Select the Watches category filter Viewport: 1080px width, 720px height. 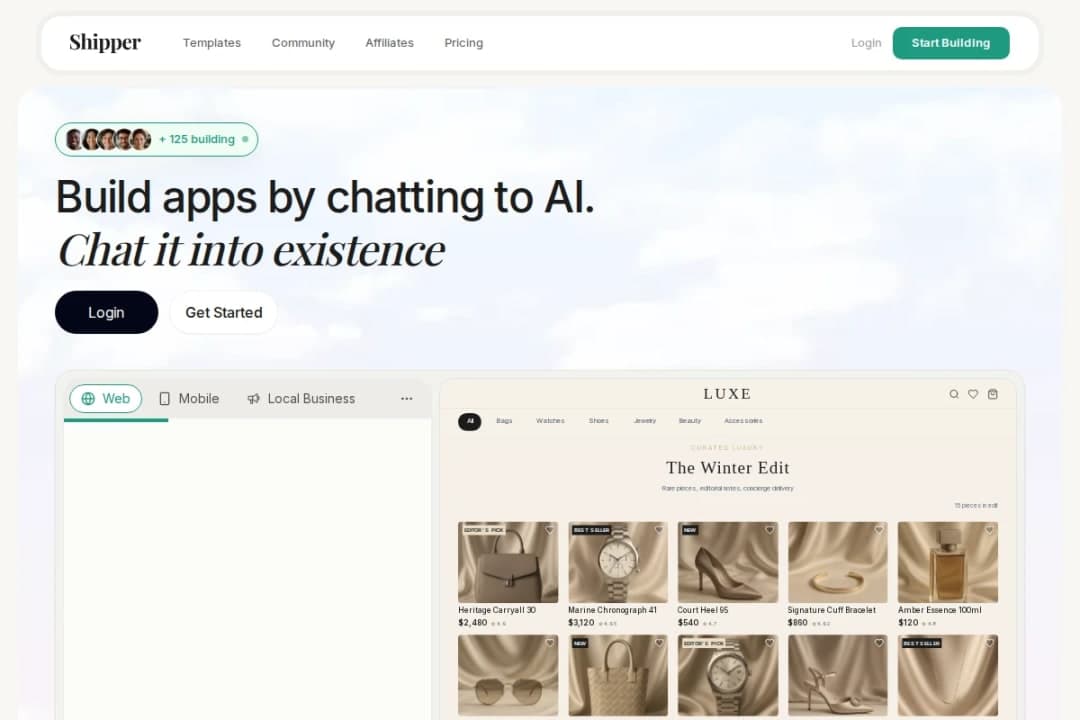550,420
